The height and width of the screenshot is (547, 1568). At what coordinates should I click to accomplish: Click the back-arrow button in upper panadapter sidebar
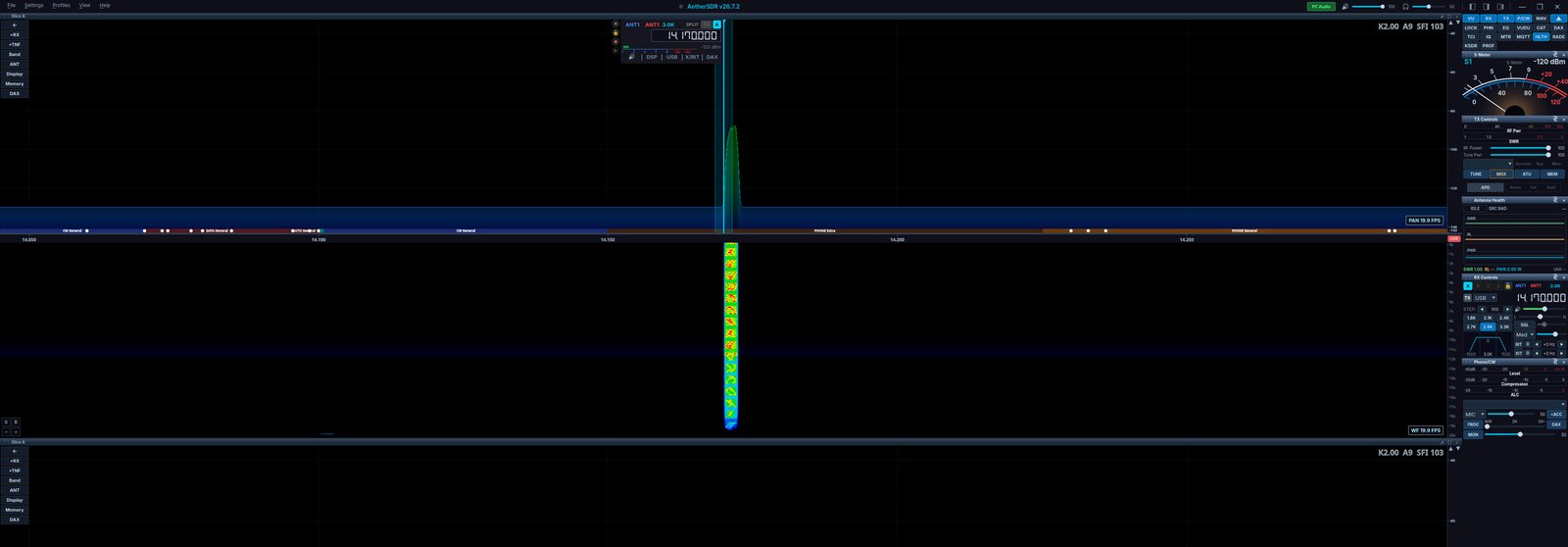[x=15, y=25]
